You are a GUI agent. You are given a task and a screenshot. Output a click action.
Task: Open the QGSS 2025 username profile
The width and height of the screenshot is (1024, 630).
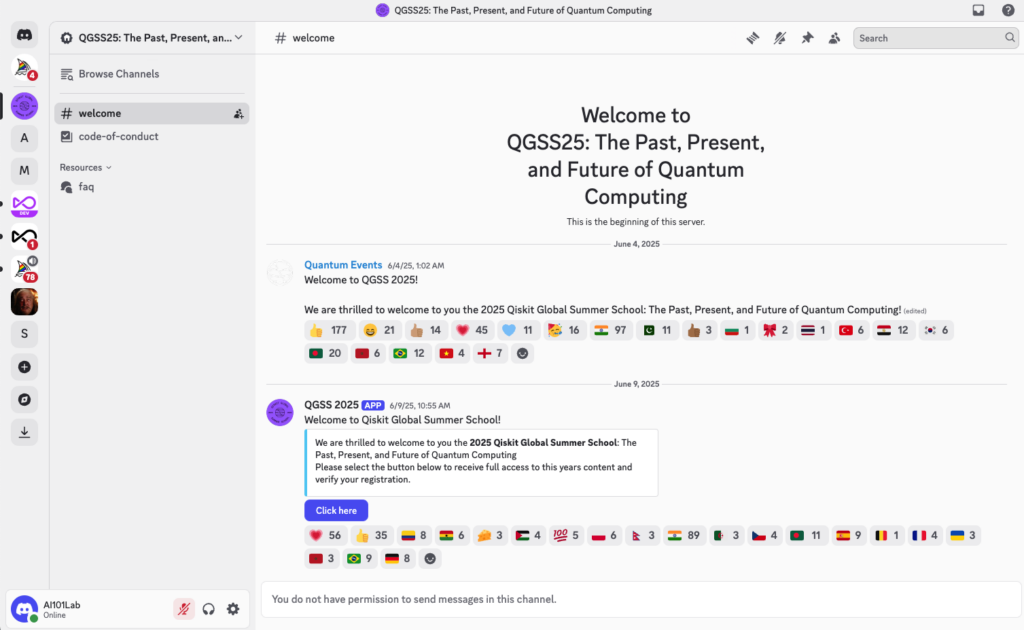coord(331,405)
